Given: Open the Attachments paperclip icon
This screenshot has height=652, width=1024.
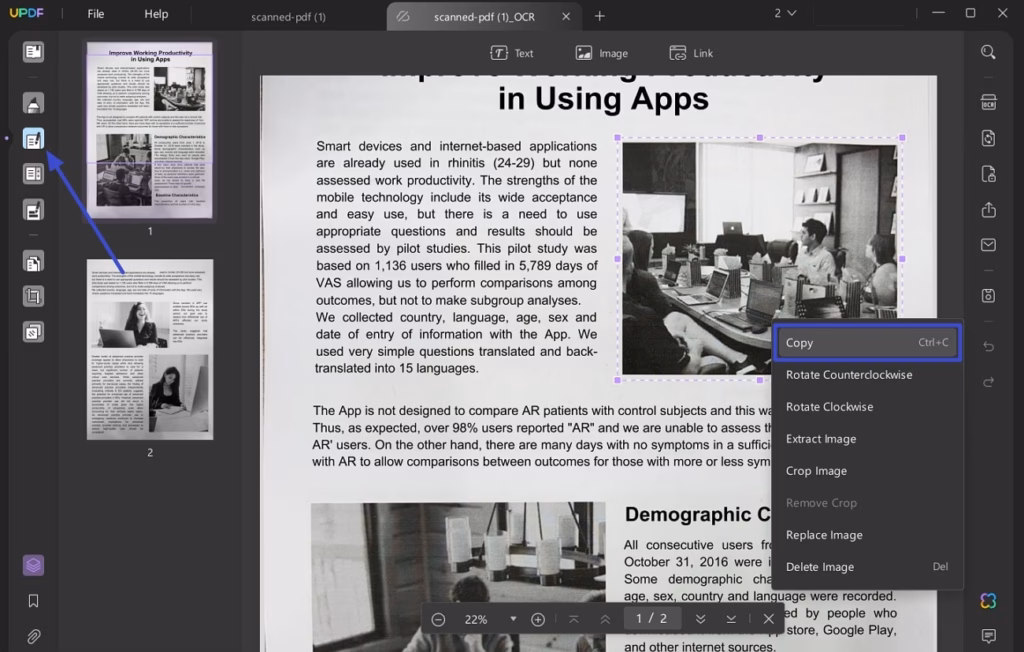Looking at the screenshot, I should point(34,636).
